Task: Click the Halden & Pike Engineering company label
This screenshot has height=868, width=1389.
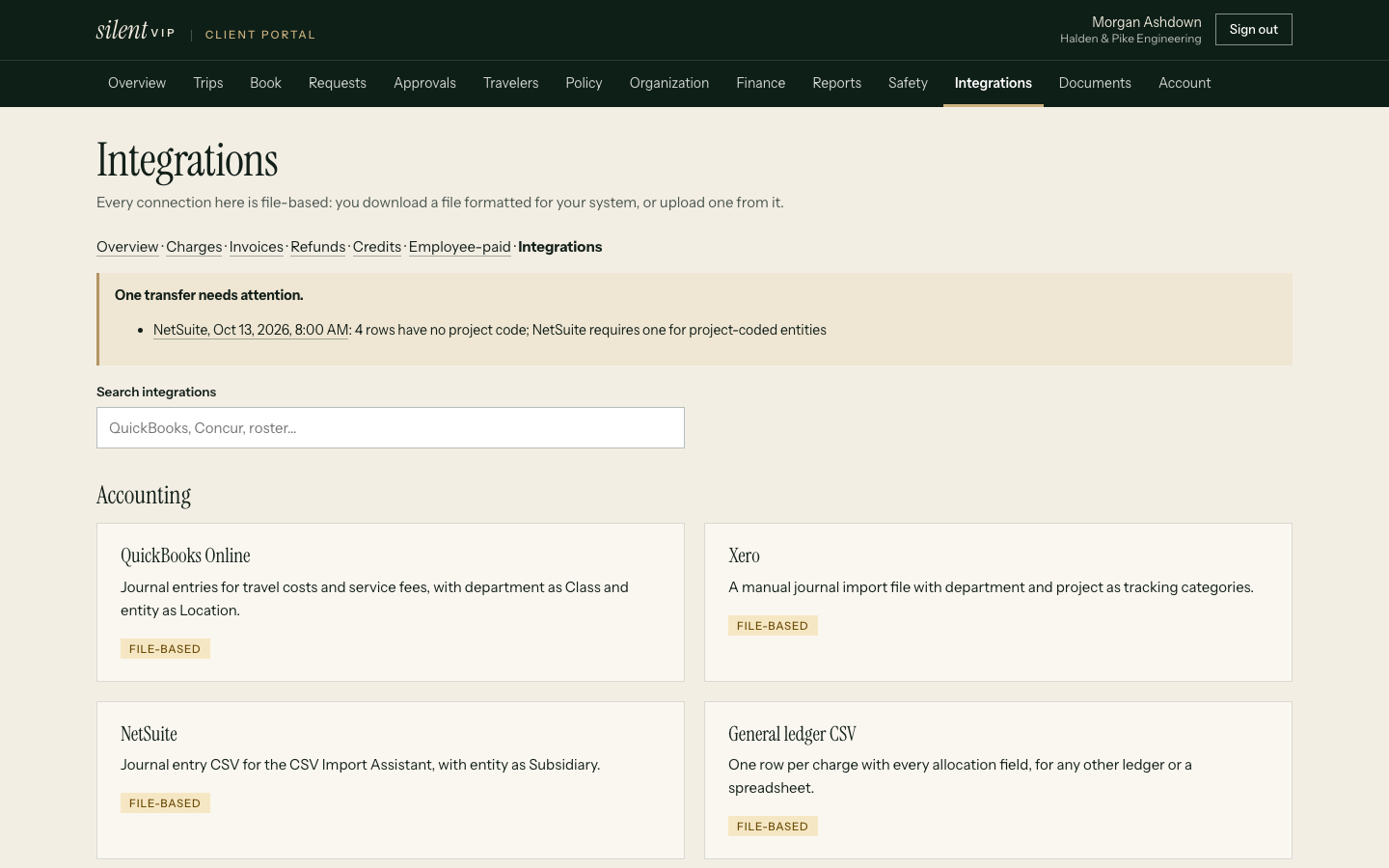Action: pos(1130,39)
